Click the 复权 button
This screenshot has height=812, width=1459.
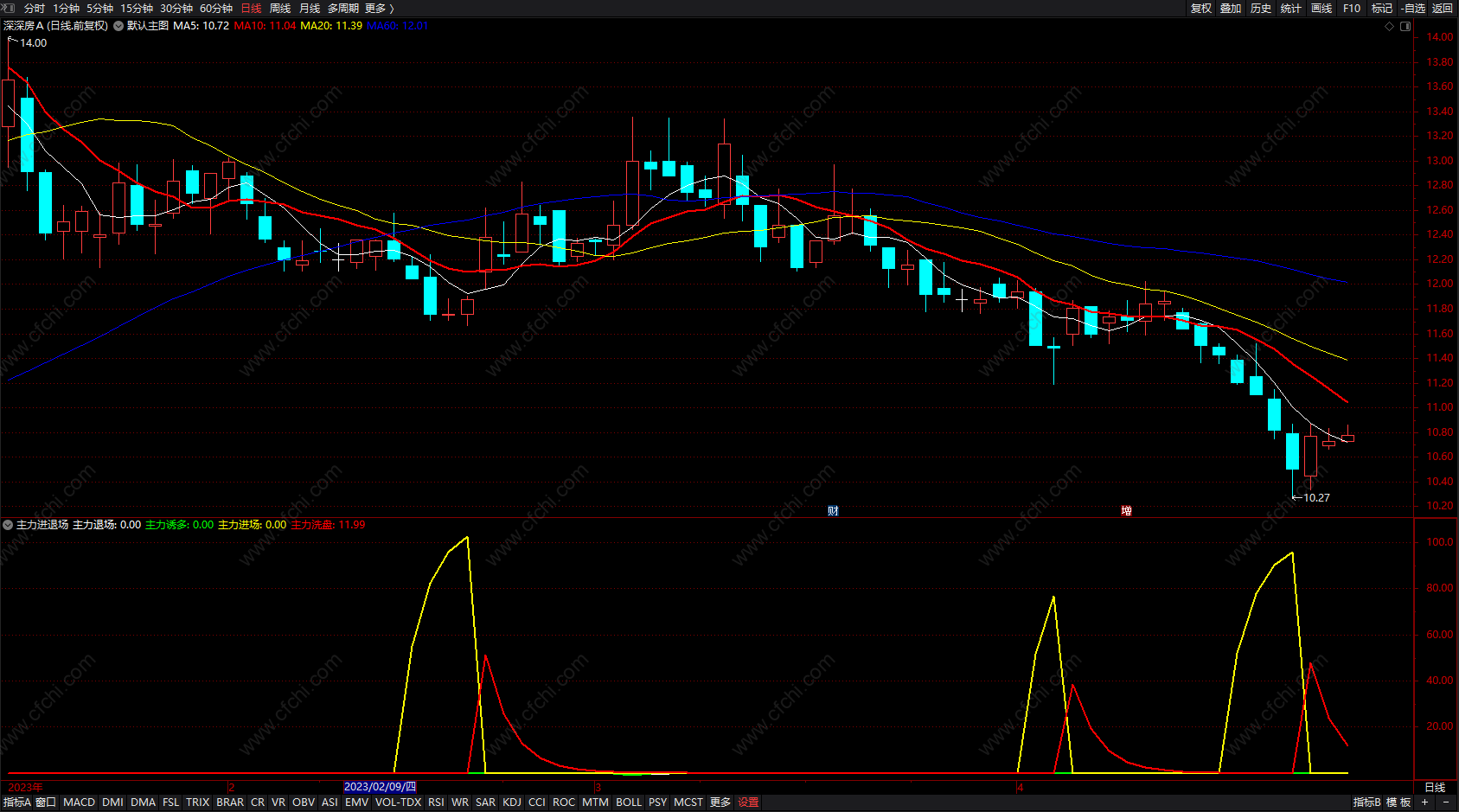(x=1201, y=8)
